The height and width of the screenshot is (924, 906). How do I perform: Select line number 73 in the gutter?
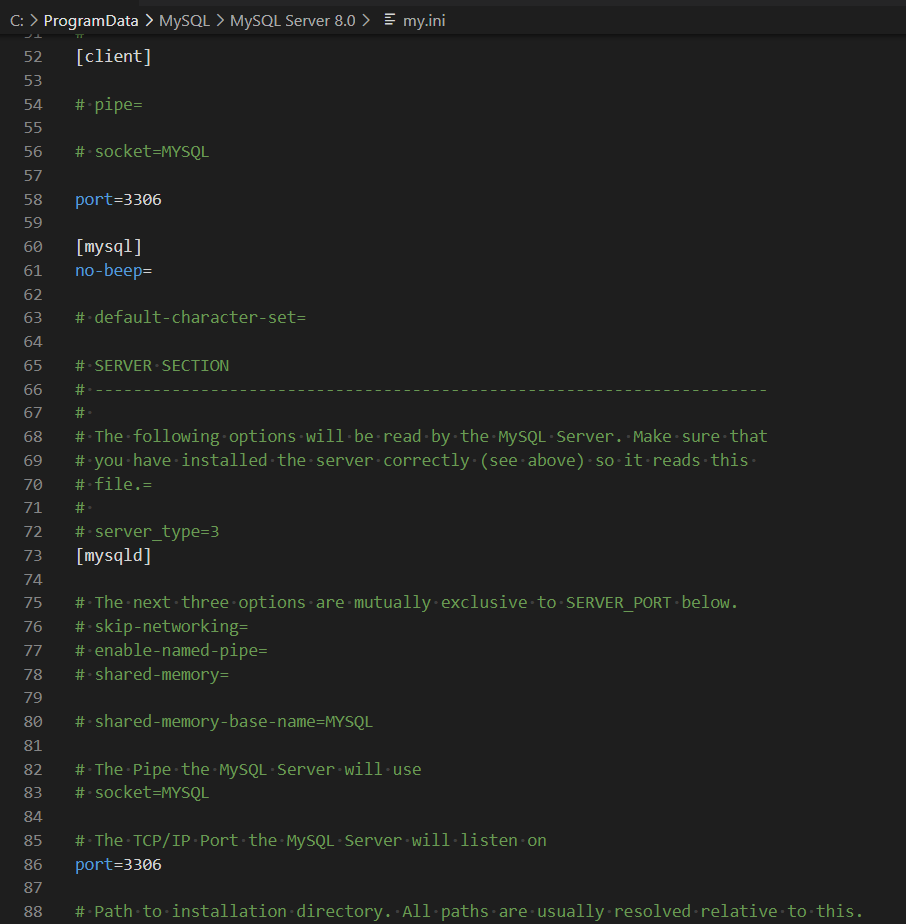(33, 556)
